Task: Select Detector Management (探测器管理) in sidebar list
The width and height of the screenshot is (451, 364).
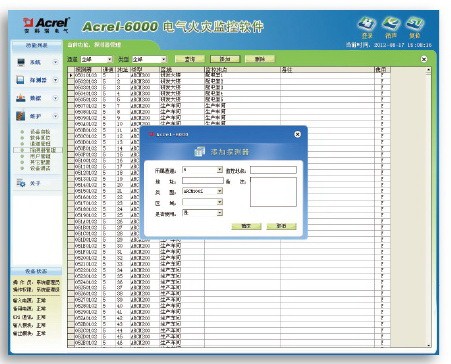Action: [43, 150]
